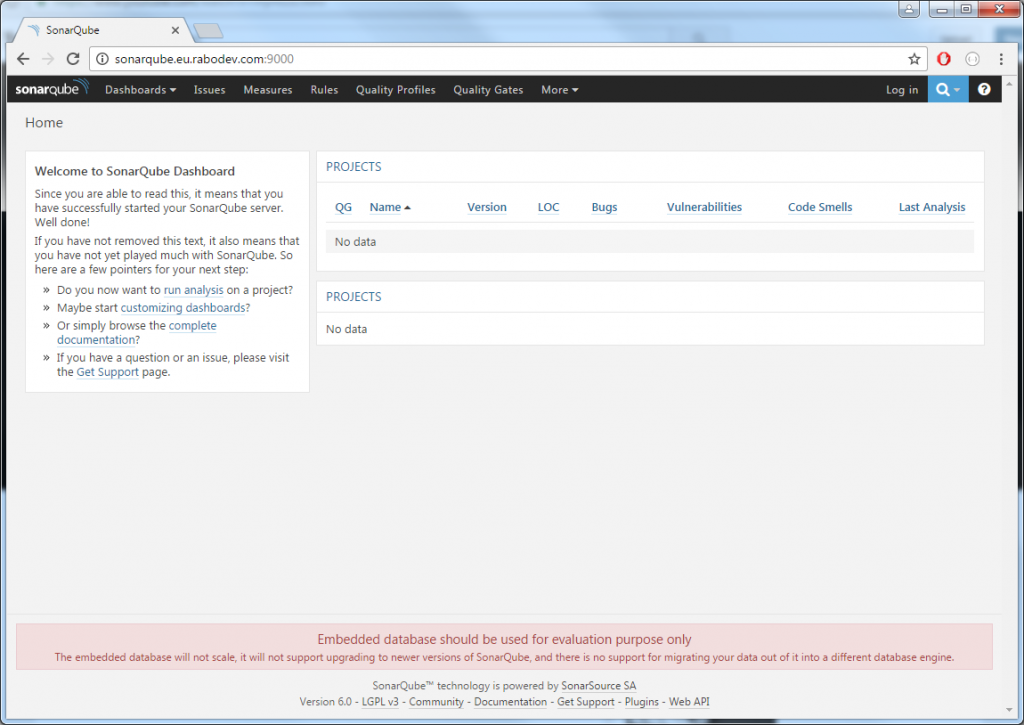Open the Plugins footer link
The image size is (1024, 725).
click(641, 701)
